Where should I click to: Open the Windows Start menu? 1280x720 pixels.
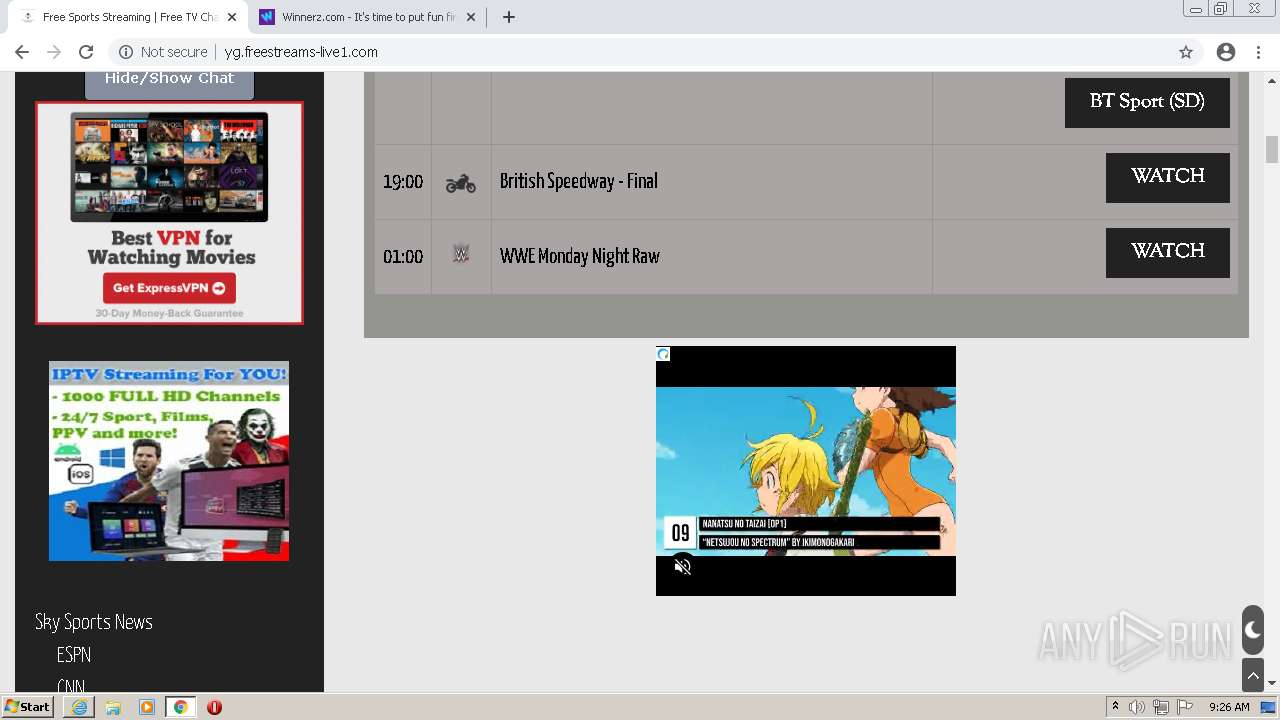(27, 707)
